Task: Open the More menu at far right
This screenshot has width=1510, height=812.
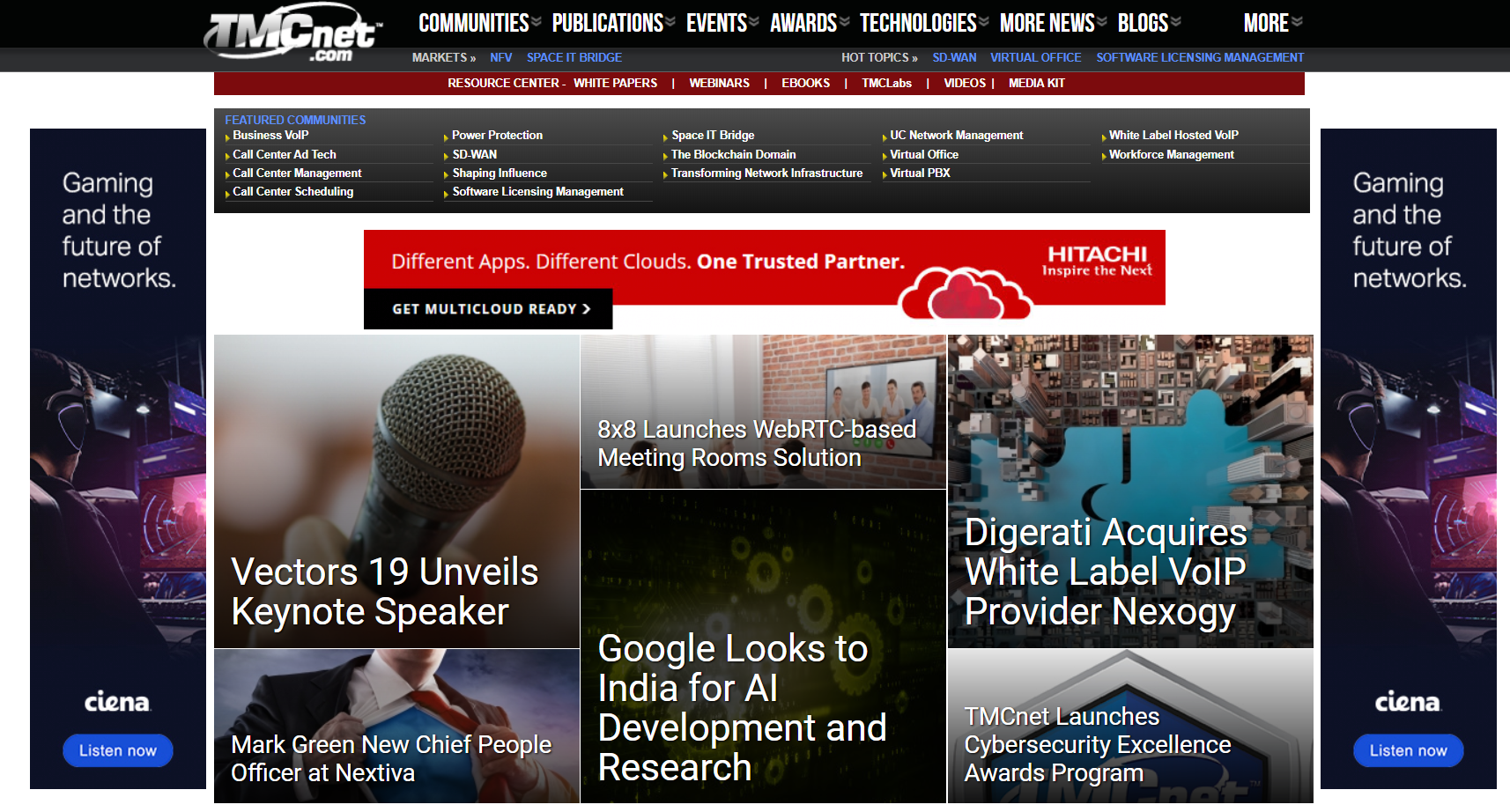Action: (x=1271, y=23)
